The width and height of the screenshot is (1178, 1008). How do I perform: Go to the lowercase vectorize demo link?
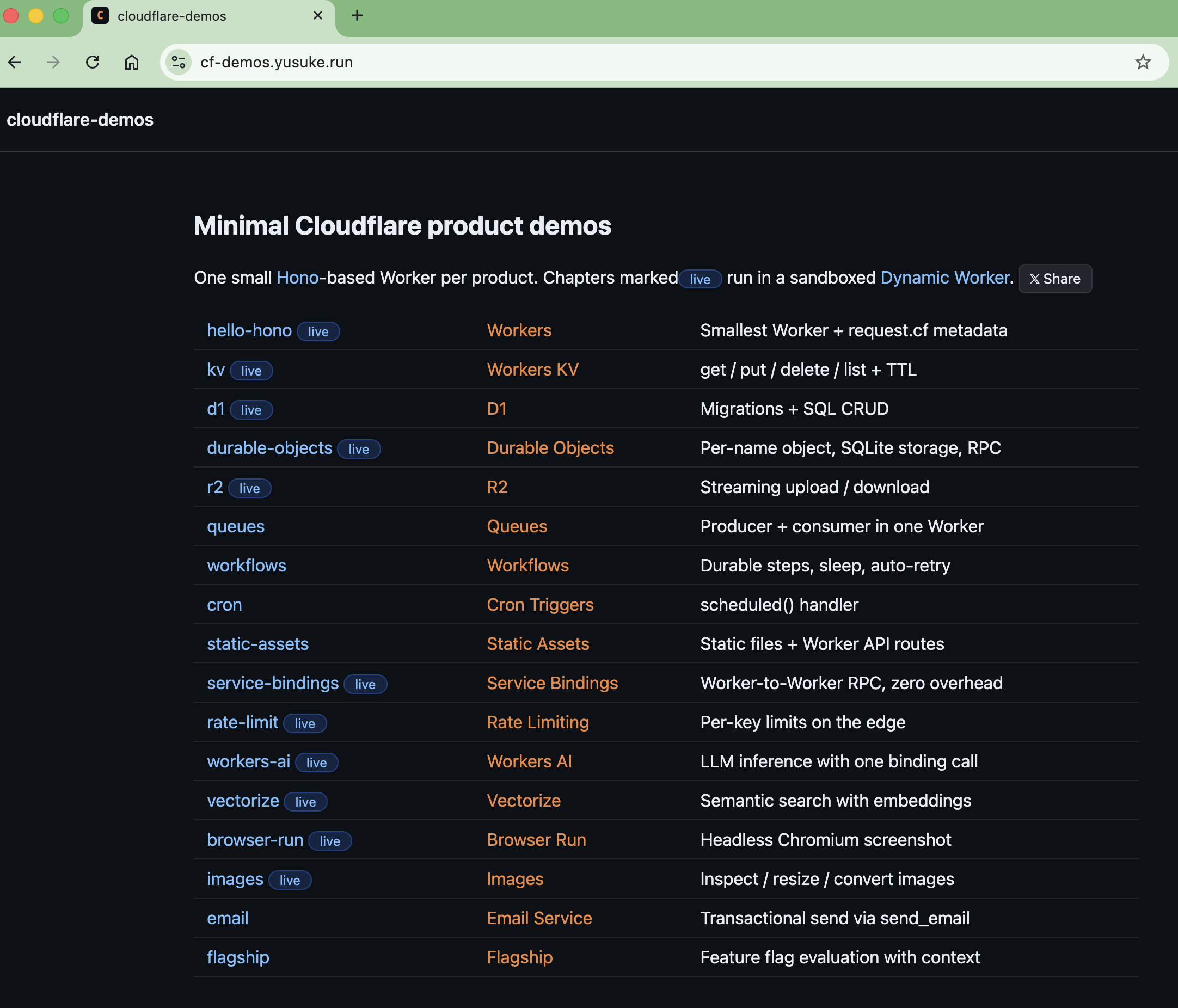click(x=243, y=801)
